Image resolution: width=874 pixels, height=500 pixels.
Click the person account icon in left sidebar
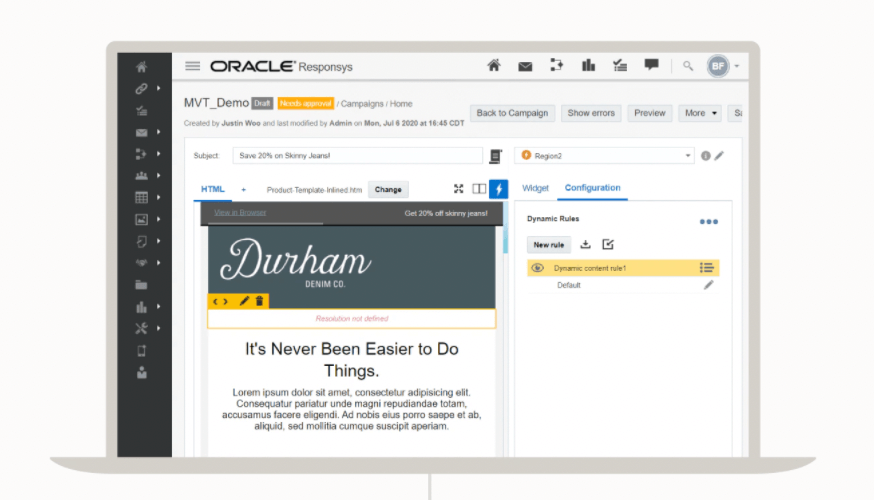pos(142,372)
